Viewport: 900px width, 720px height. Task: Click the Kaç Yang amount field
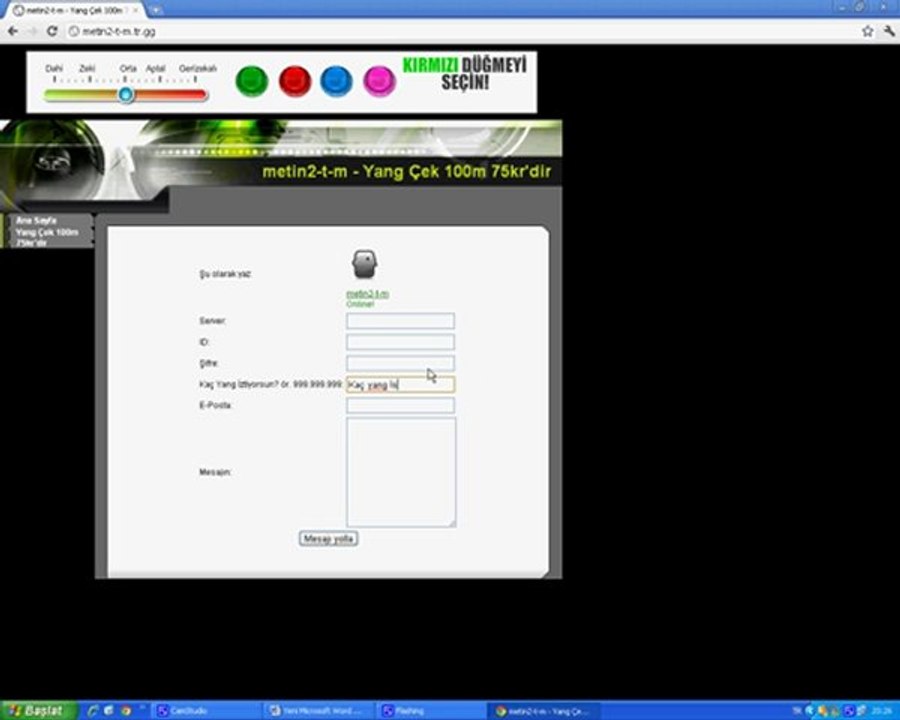point(400,384)
